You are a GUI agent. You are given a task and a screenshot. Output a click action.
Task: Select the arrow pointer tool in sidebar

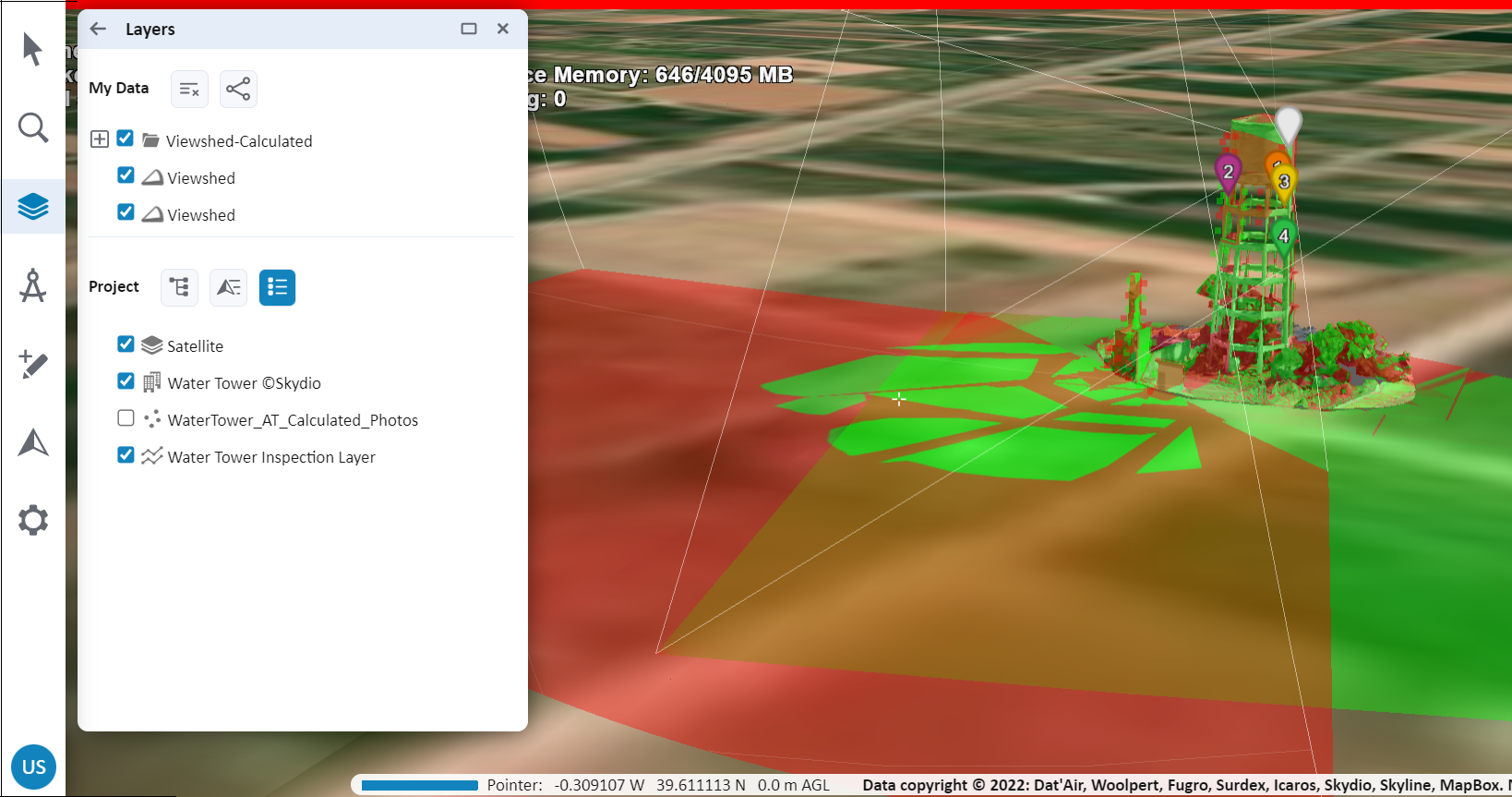pos(32,49)
